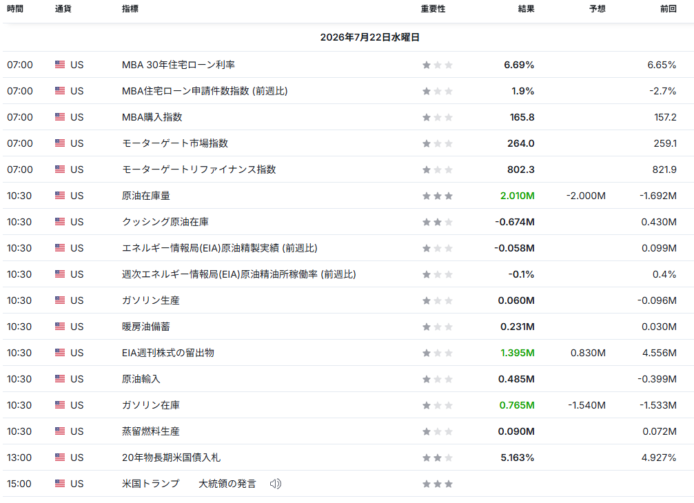Click the US flag in MBA 30年住宅ローン利率 row

[60, 65]
